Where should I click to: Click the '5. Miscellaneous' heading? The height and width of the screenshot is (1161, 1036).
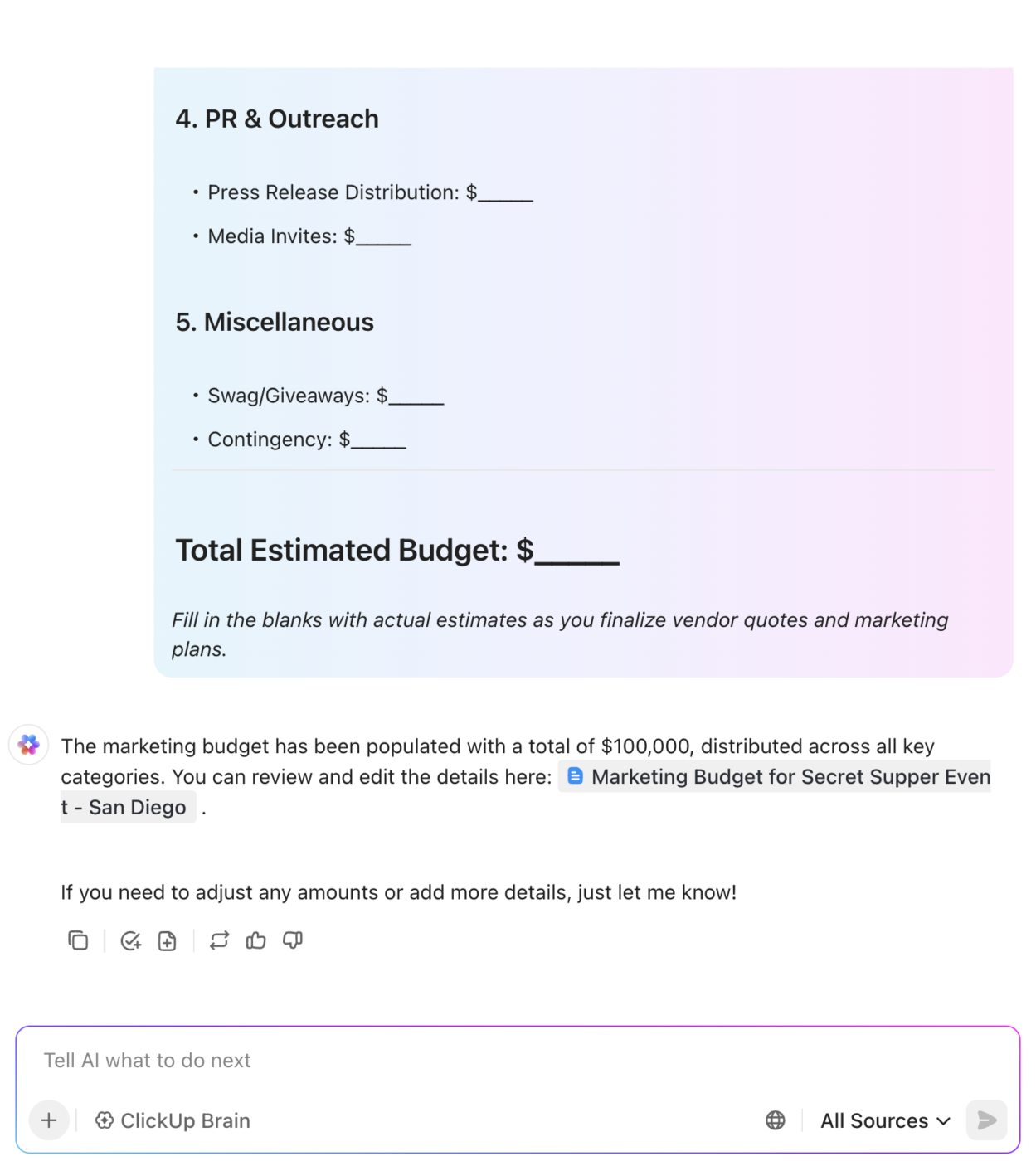(275, 322)
